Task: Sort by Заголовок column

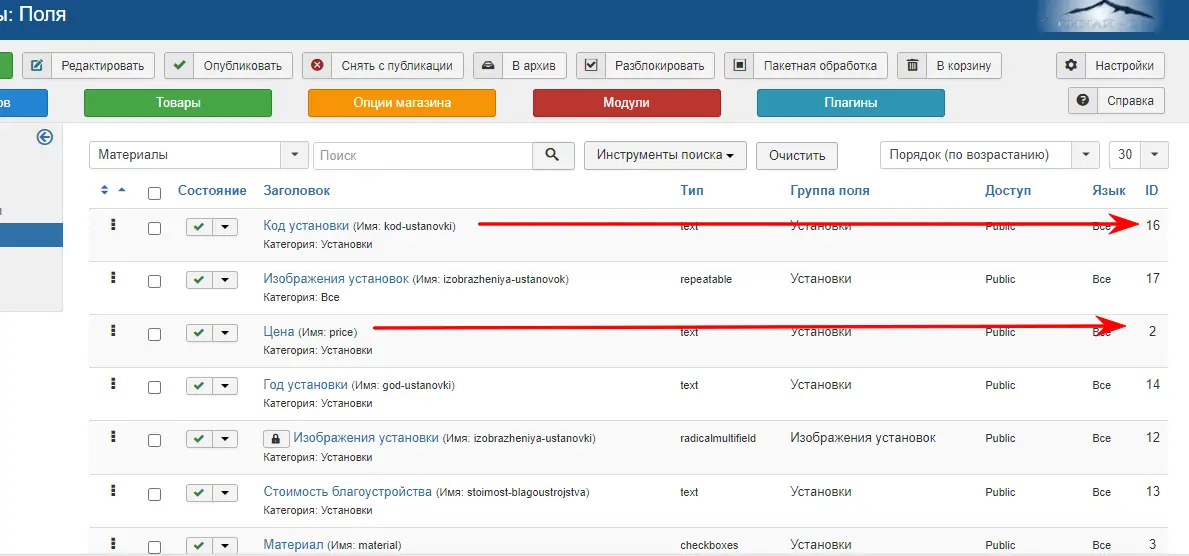Action: pyautogui.click(x=296, y=190)
